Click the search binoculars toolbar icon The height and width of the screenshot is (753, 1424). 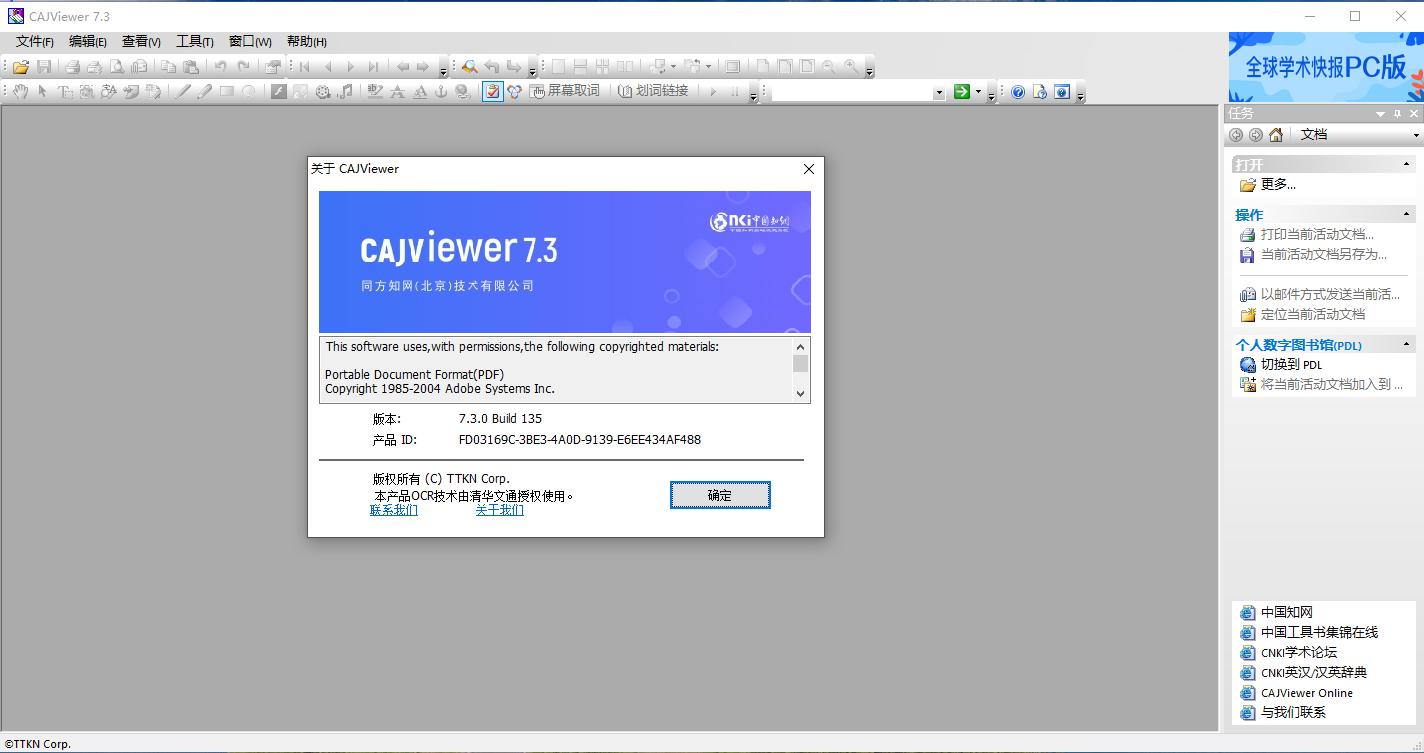[469, 67]
